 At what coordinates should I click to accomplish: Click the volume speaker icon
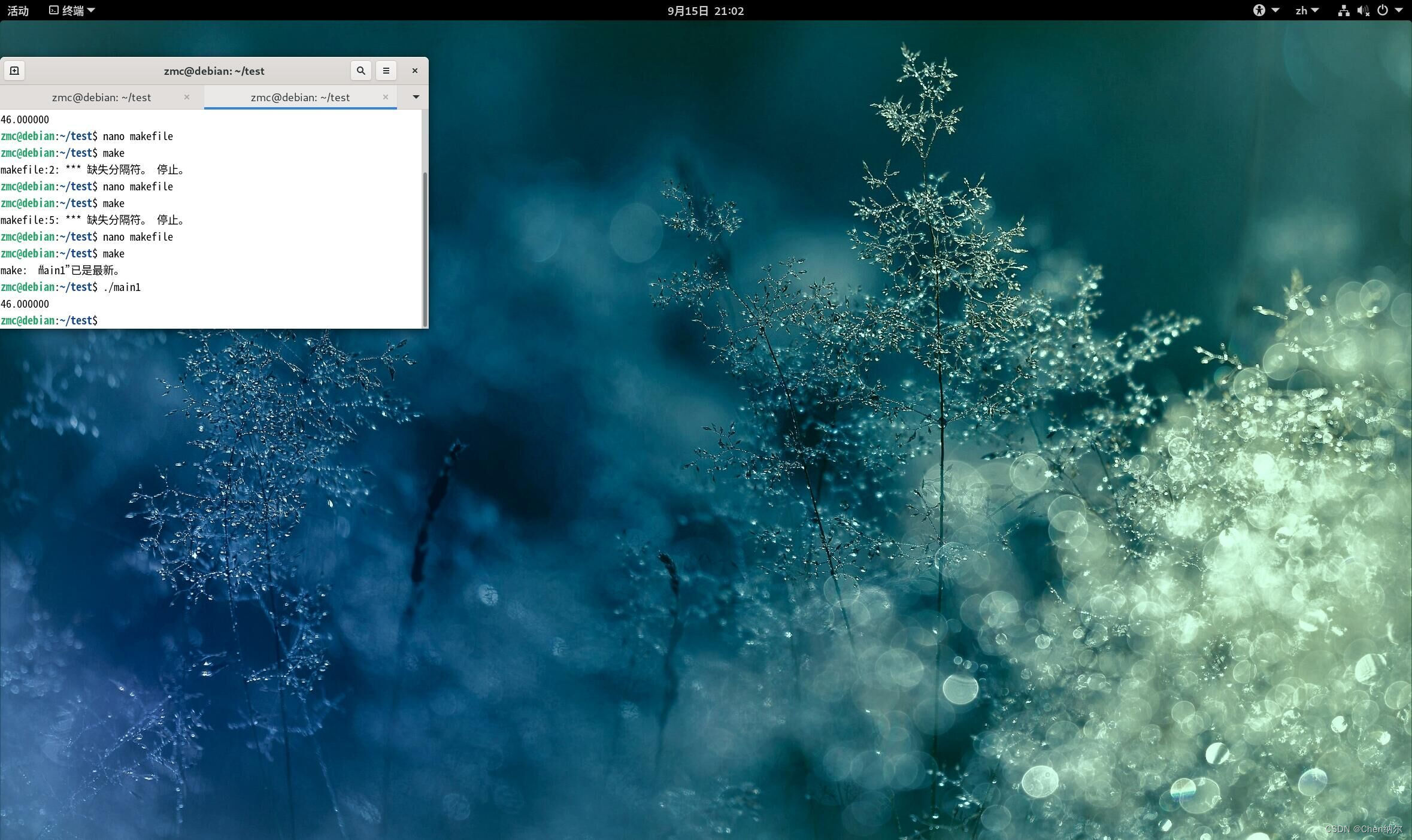[x=1363, y=10]
